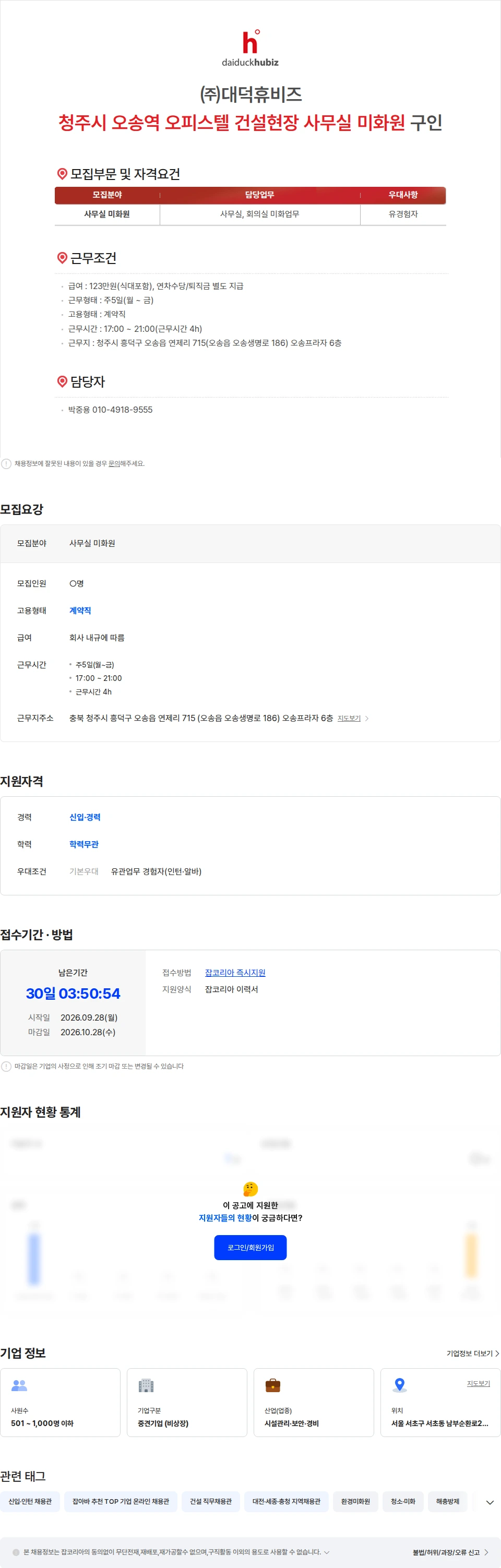Click contact 박중용 010-4918-9555
The image size is (501, 1568).
(110, 410)
